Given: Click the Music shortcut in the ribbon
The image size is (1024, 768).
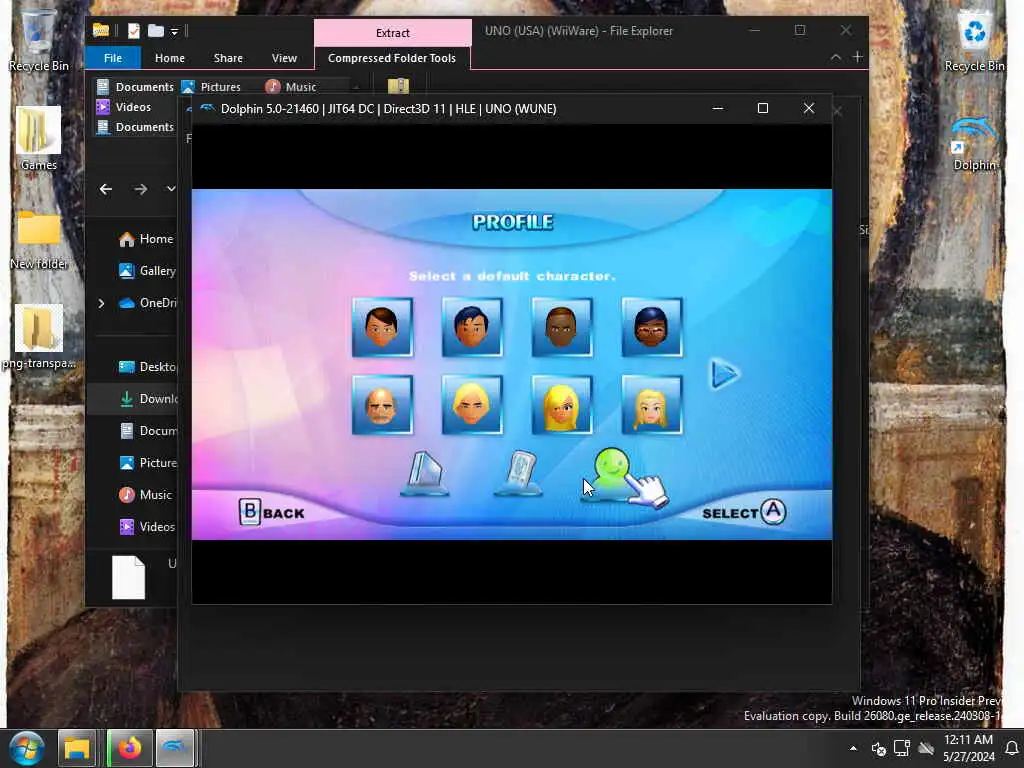Looking at the screenshot, I should [x=291, y=87].
